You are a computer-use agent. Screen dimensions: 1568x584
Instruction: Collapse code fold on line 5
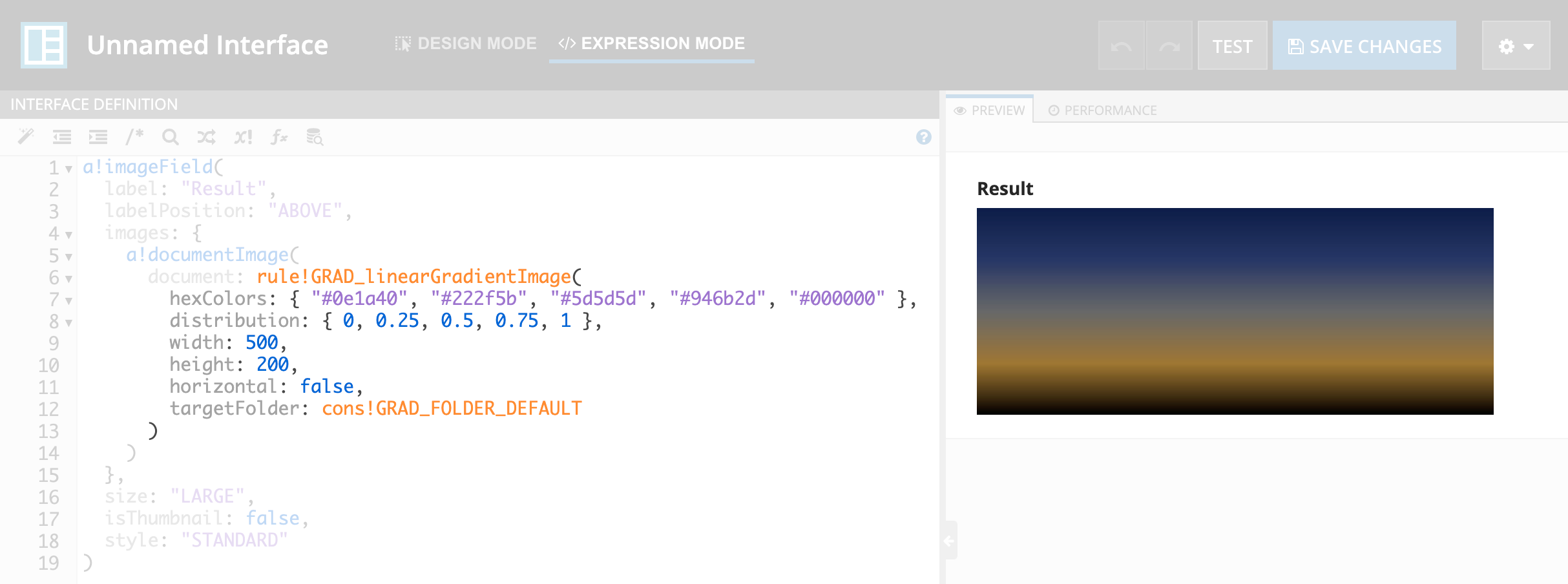tap(68, 257)
